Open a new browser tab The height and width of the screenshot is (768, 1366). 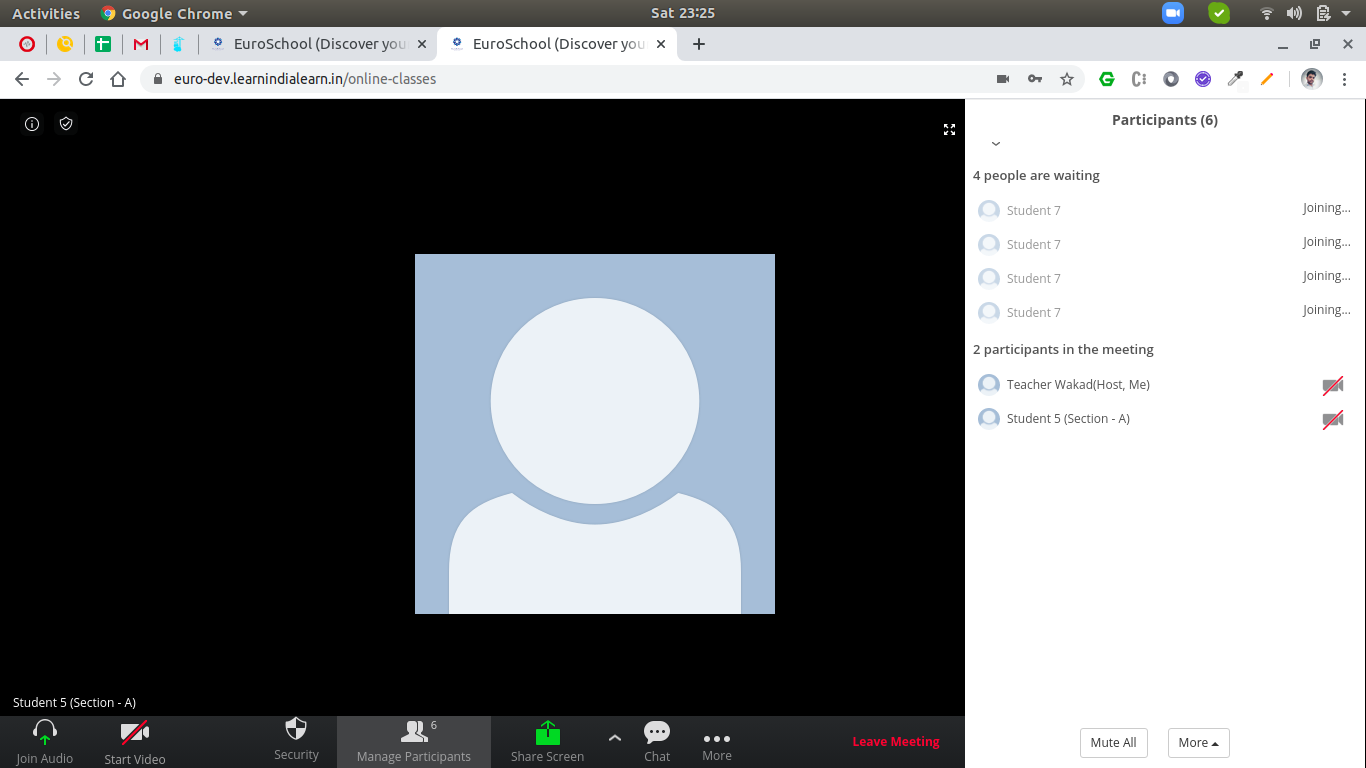pyautogui.click(x=699, y=44)
